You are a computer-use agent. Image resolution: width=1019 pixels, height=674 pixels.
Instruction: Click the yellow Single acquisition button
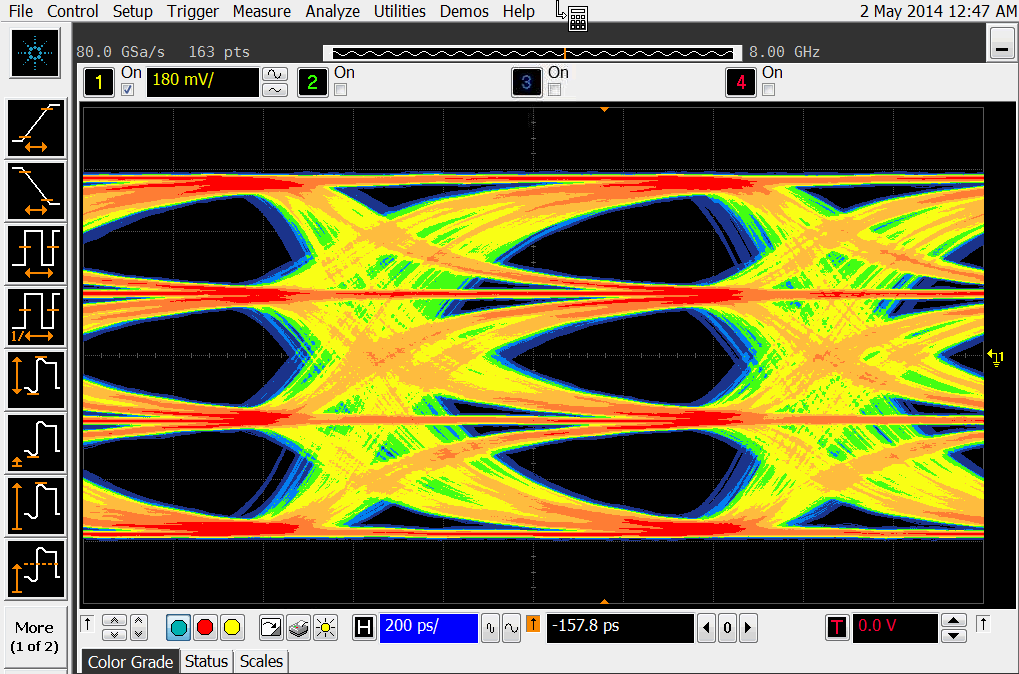coord(232,627)
